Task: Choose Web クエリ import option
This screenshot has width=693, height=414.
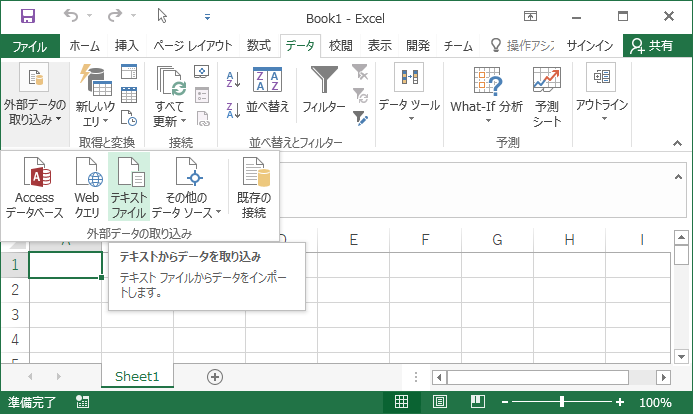Action: click(x=87, y=187)
